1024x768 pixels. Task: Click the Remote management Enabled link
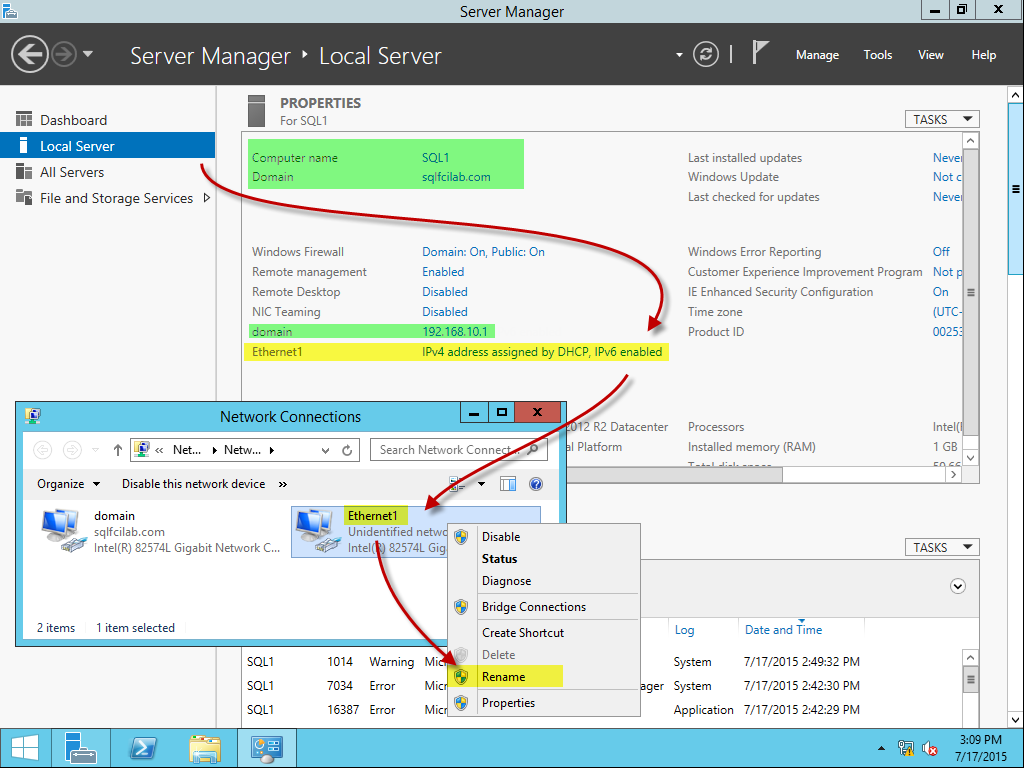pos(443,272)
